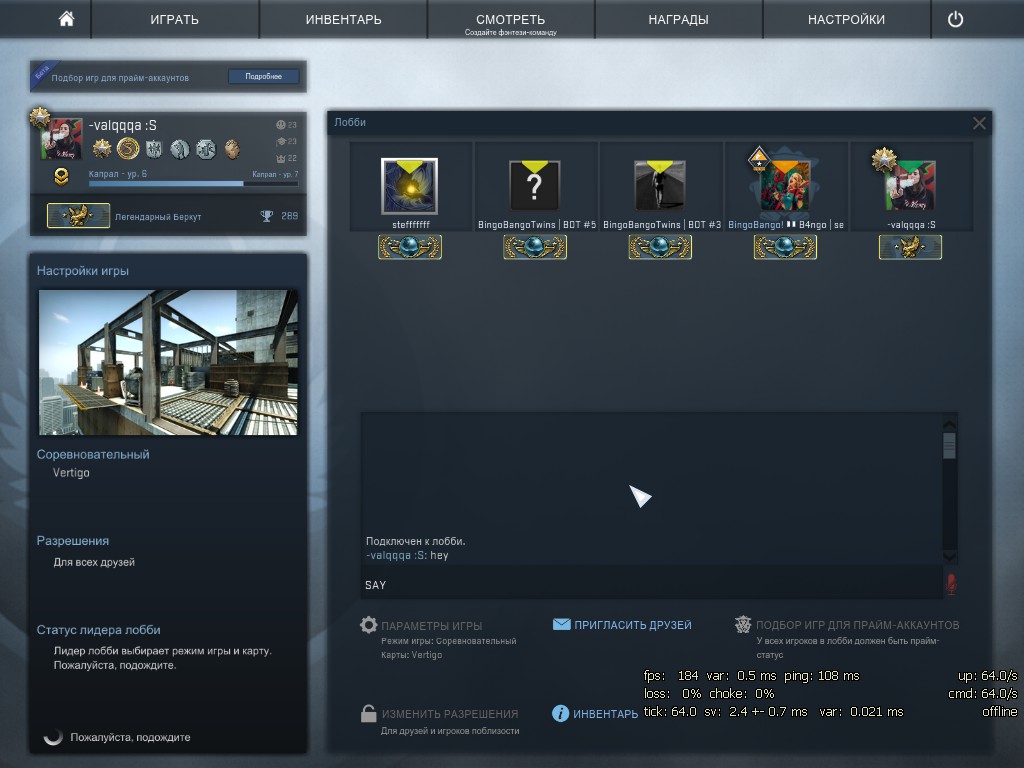Toggle the red microphone icon

pos(951,584)
